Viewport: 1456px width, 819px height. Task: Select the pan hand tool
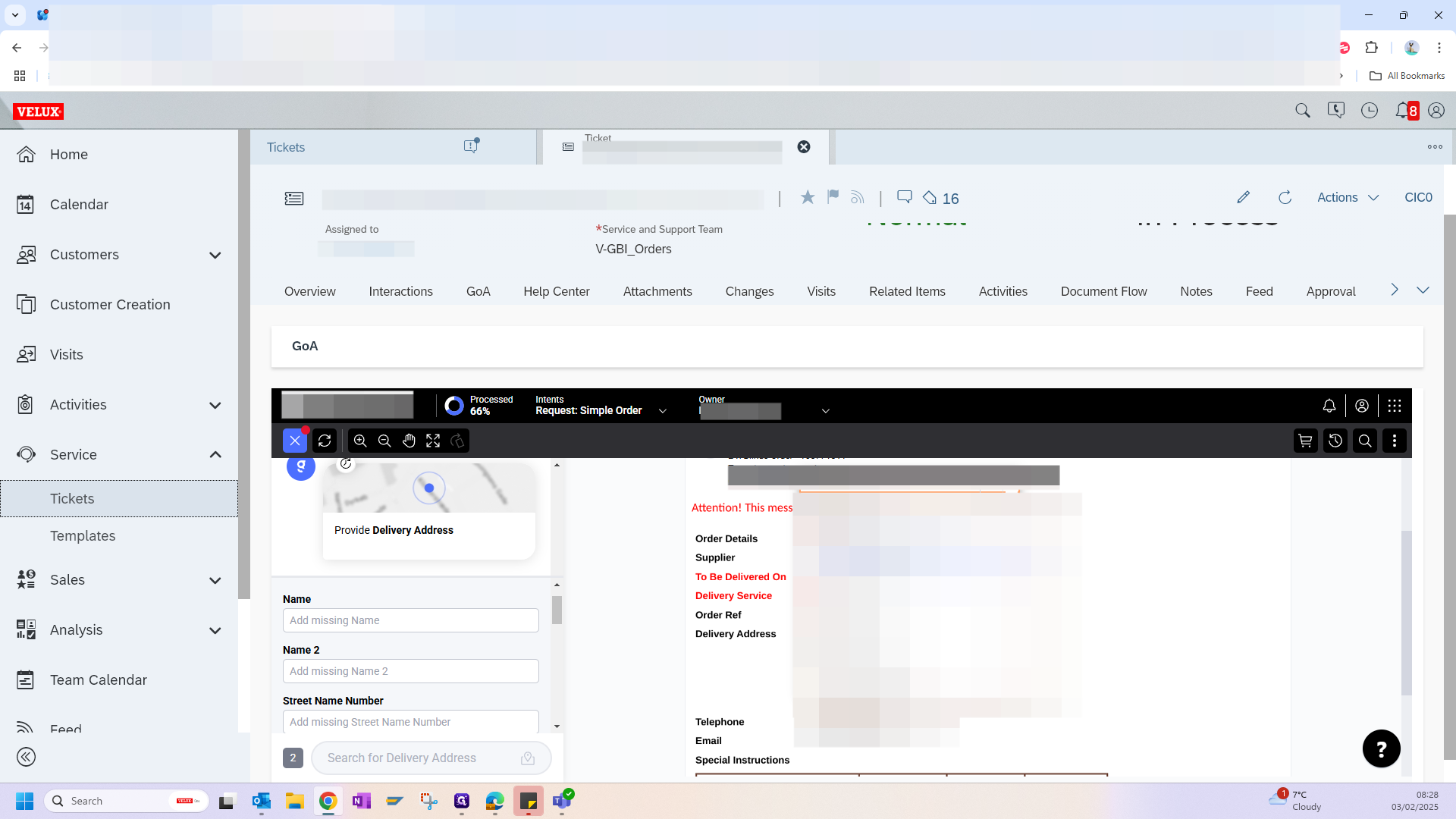tap(409, 441)
